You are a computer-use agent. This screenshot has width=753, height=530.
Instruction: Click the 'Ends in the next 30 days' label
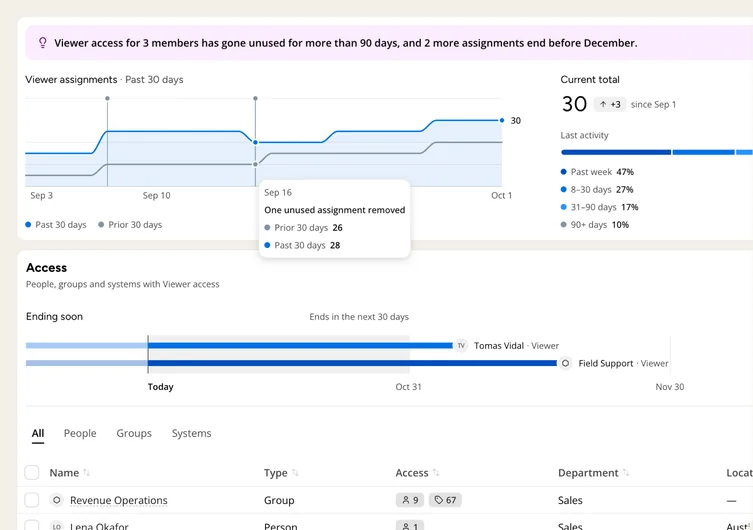[359, 317]
